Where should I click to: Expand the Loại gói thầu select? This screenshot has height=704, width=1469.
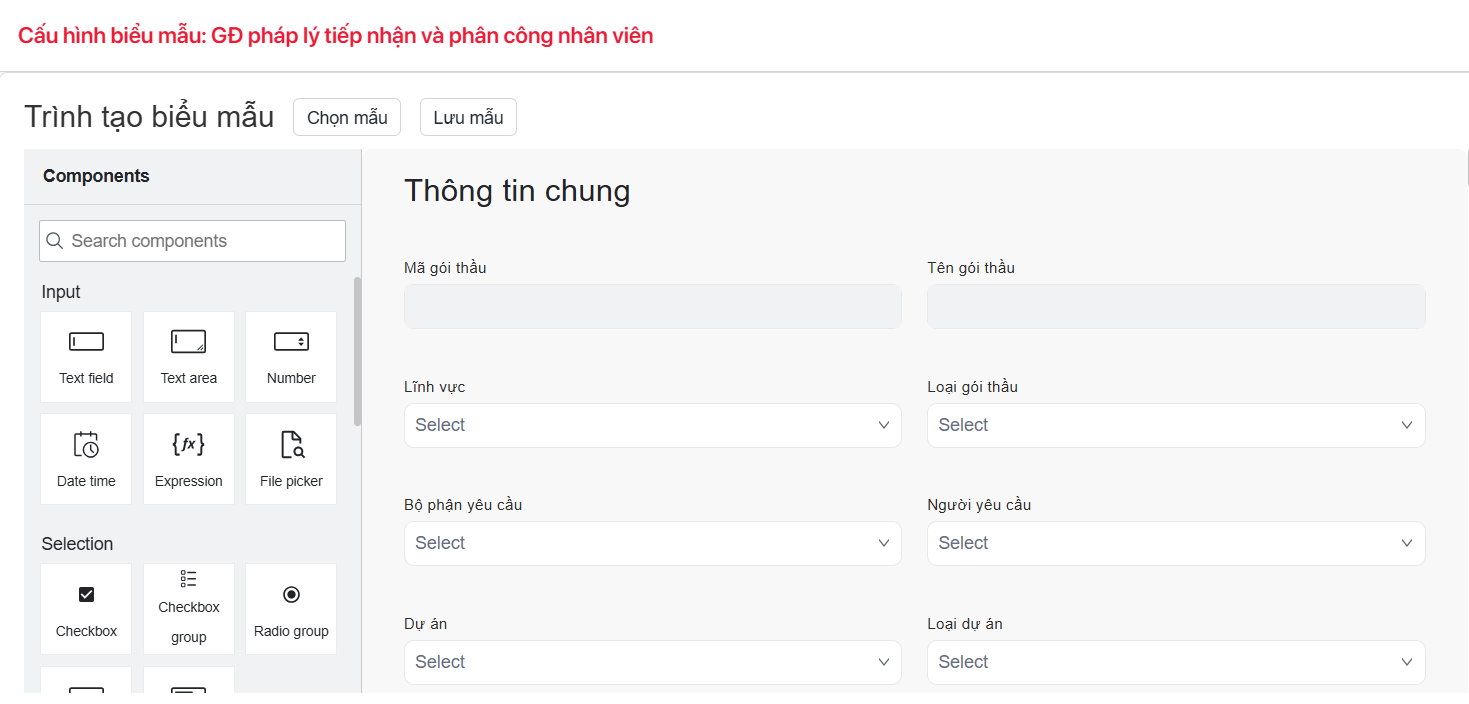1175,425
